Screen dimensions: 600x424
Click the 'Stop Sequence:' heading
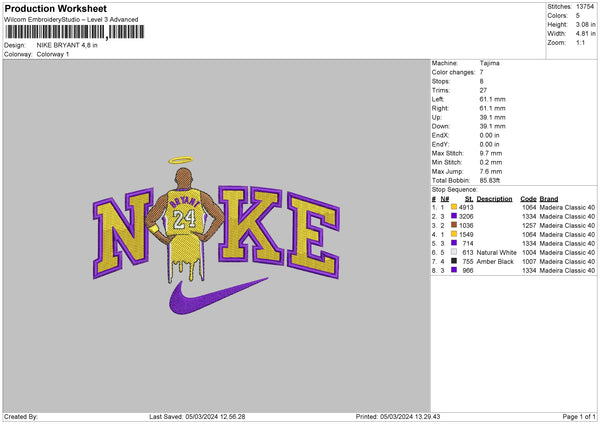point(455,190)
